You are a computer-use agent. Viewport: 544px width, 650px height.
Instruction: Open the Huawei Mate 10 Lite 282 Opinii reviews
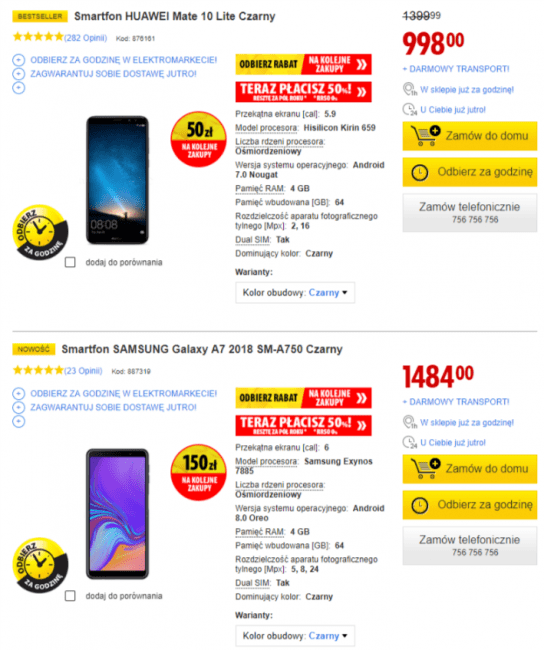tap(85, 38)
